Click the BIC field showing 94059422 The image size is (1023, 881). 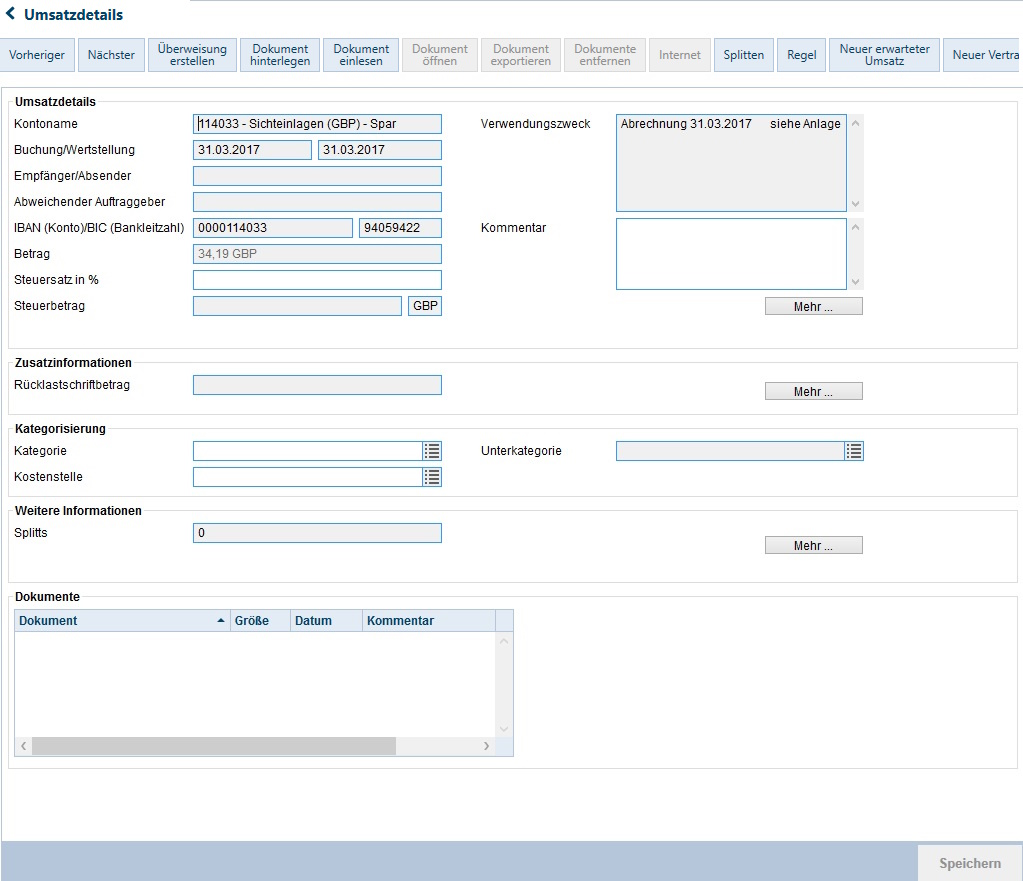(x=400, y=228)
